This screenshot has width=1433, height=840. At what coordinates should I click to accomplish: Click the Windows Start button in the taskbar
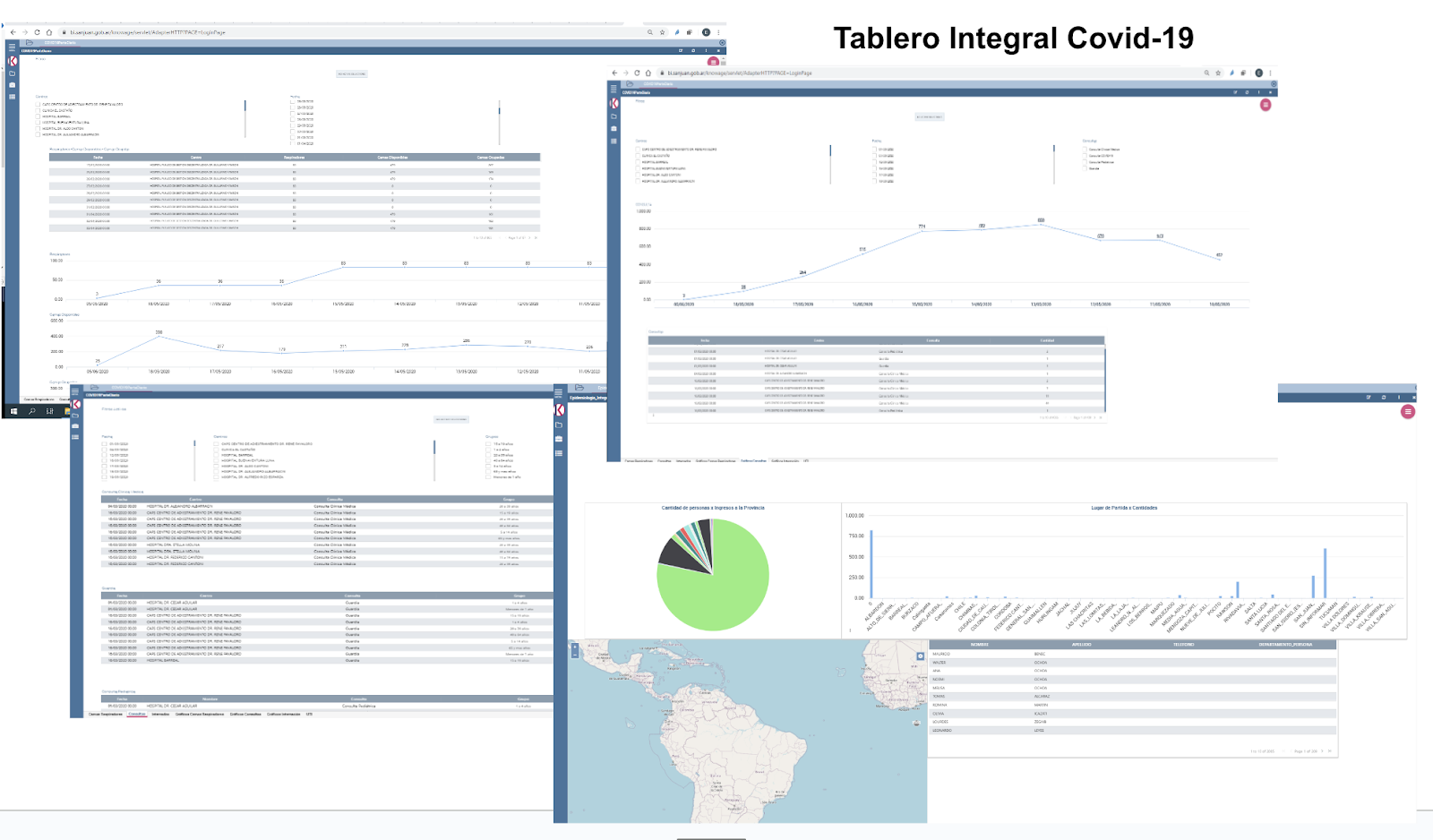(x=14, y=411)
